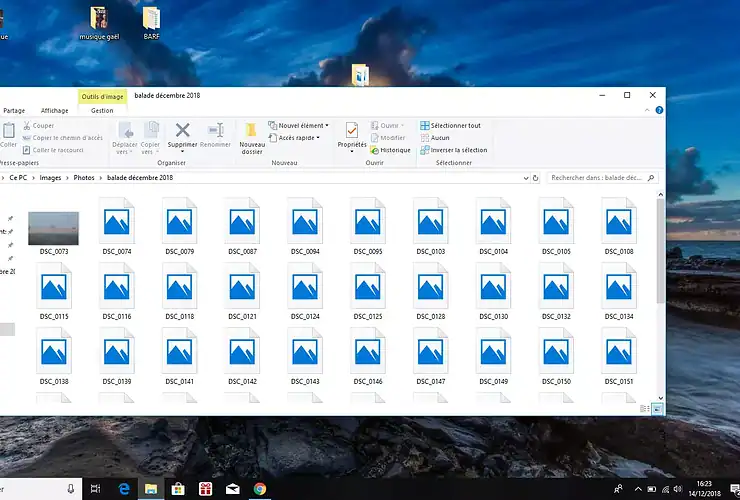This screenshot has height=500, width=740.
Task: Navigate to Images in the breadcrumb
Action: tap(50, 178)
